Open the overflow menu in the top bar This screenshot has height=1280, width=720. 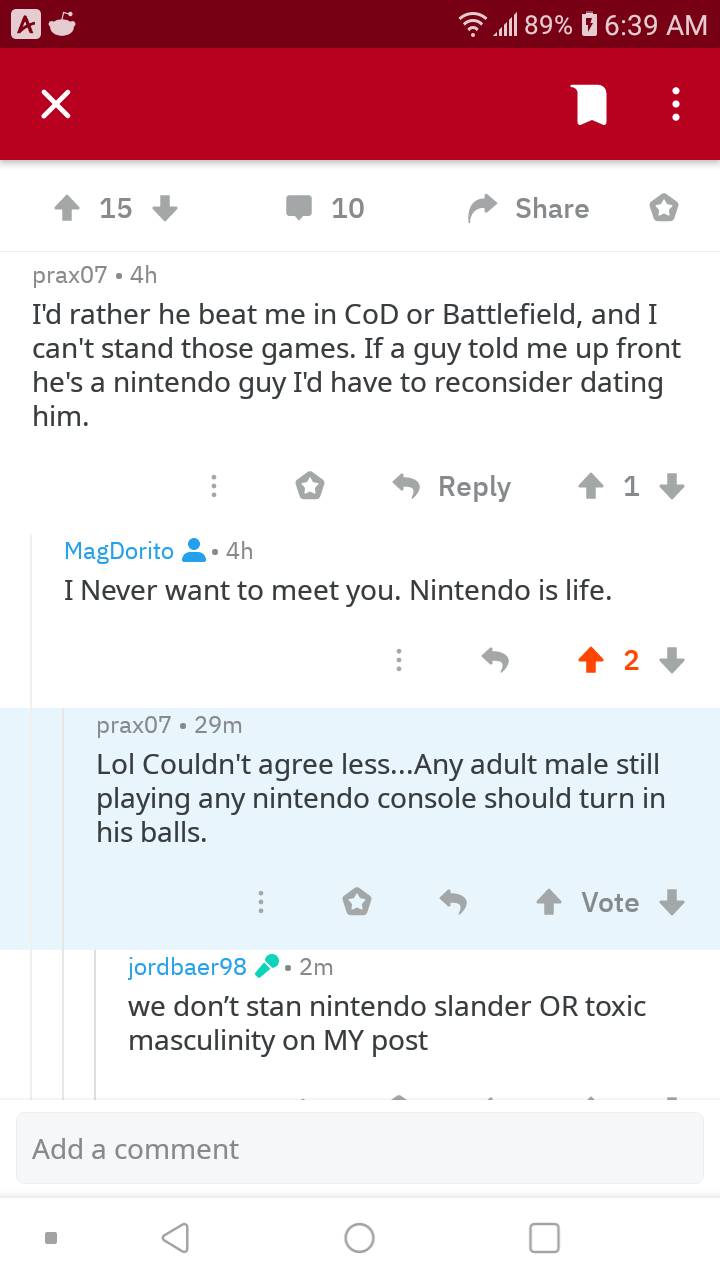pyautogui.click(x=675, y=103)
